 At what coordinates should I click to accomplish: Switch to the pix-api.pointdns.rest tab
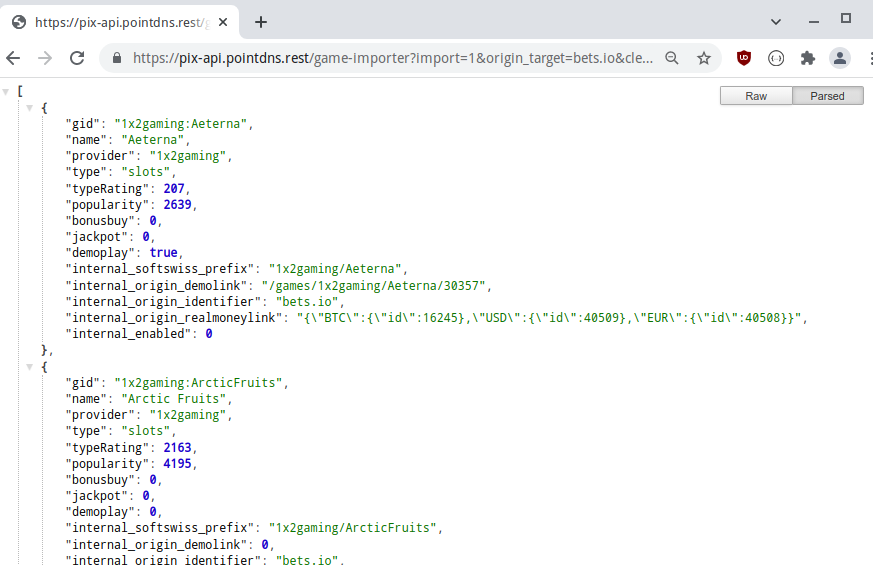pyautogui.click(x=121, y=22)
